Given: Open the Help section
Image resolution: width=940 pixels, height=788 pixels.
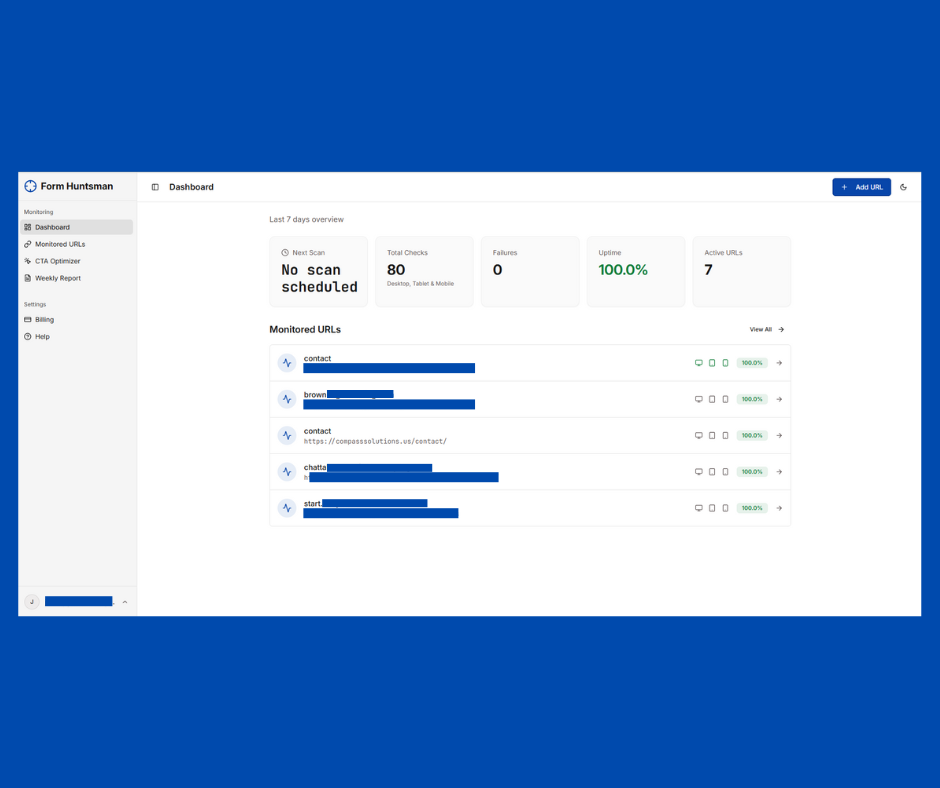Looking at the screenshot, I should [41, 336].
